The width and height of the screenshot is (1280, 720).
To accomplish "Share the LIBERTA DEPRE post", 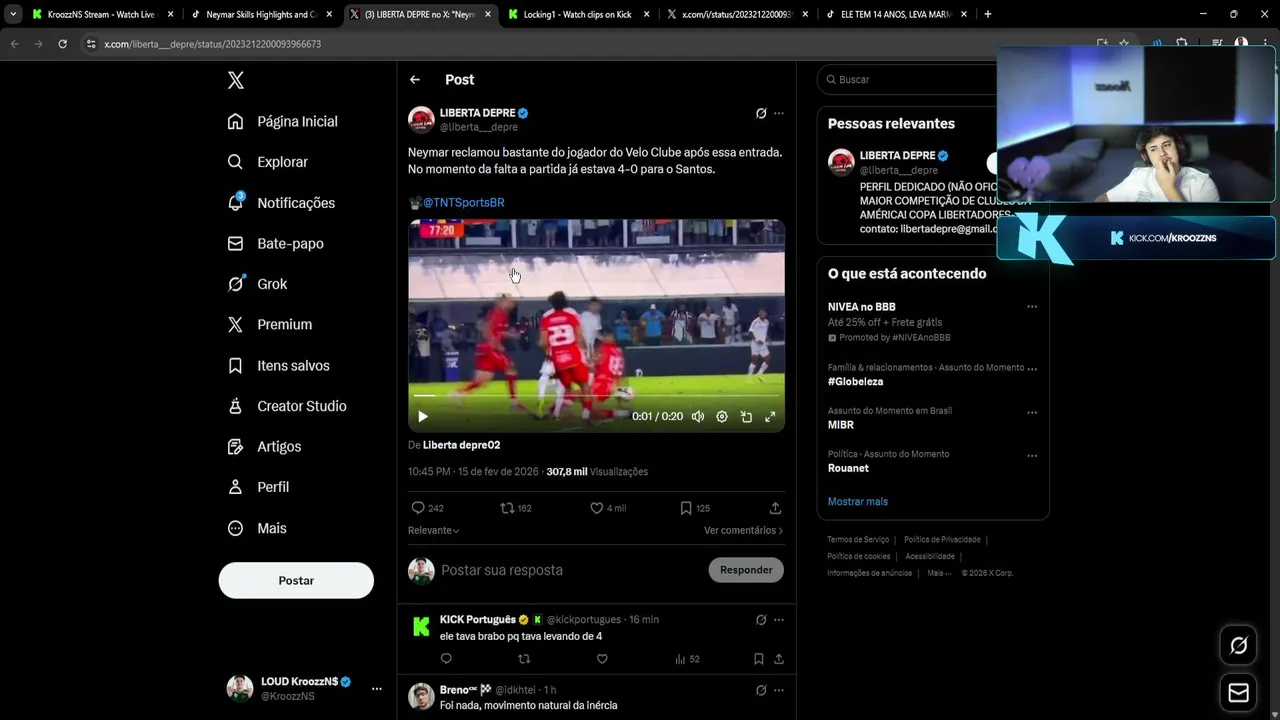I will click(775, 508).
